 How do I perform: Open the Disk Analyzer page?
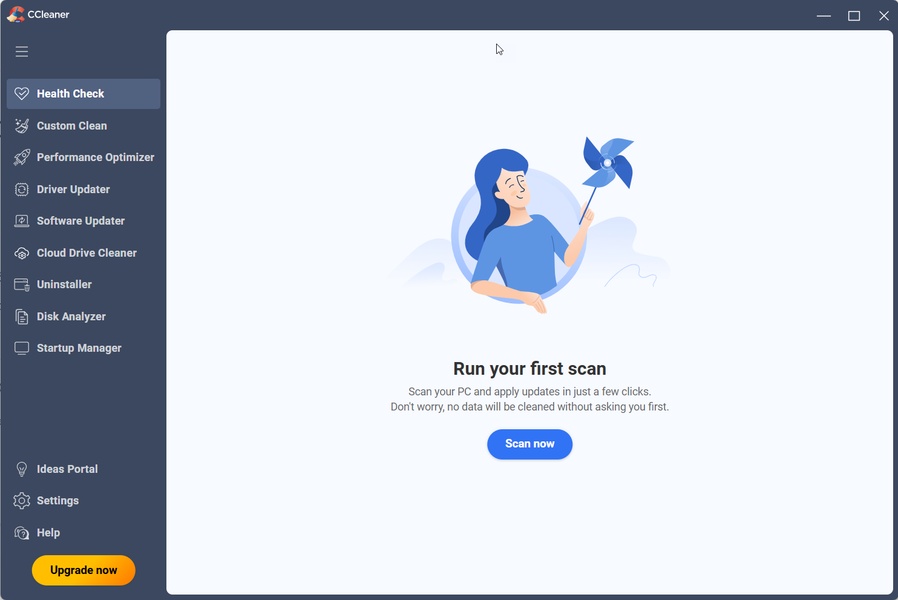click(84, 317)
